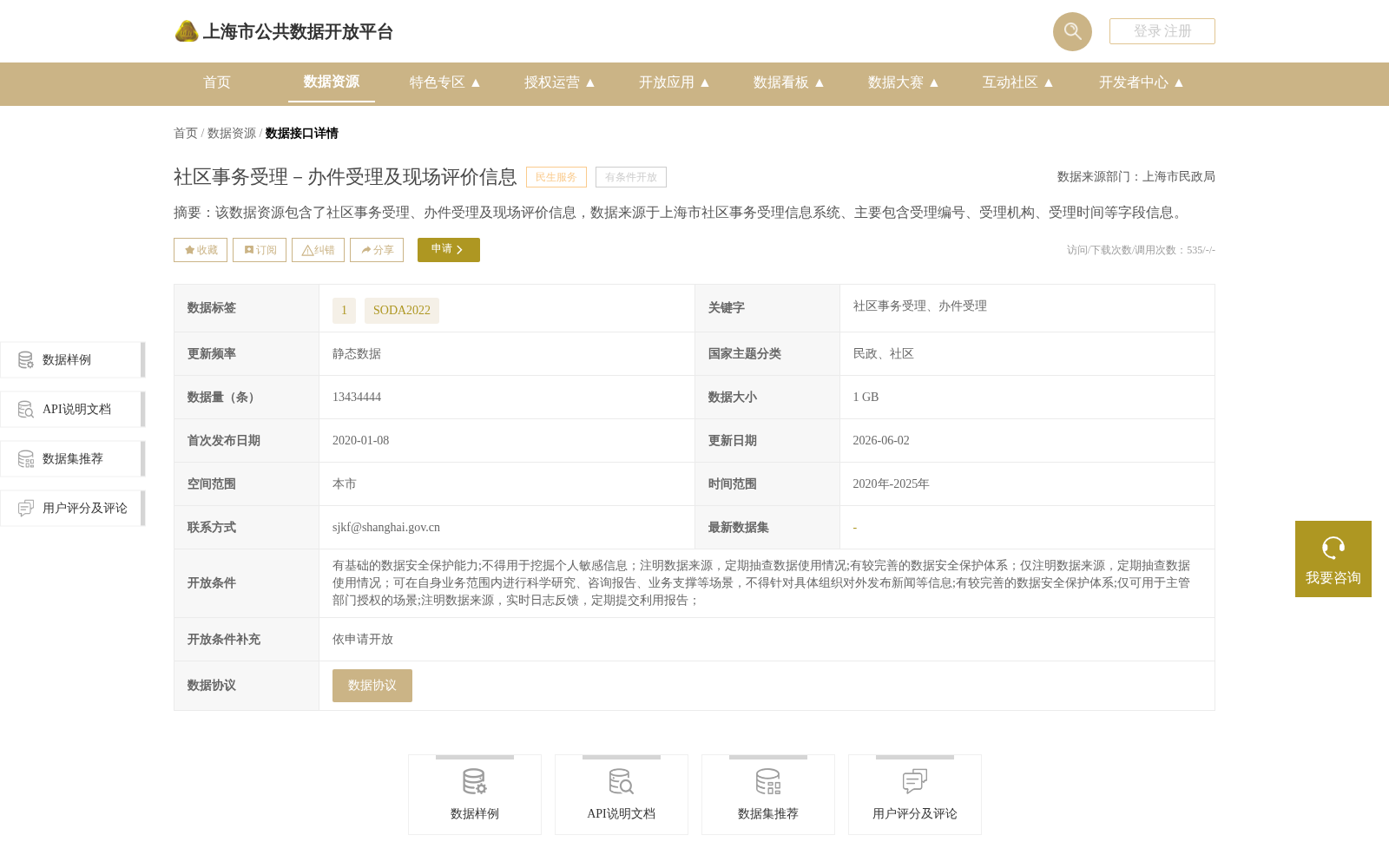Image resolution: width=1389 pixels, height=868 pixels.
Task: Click the 申请 apply button
Action: click(449, 250)
